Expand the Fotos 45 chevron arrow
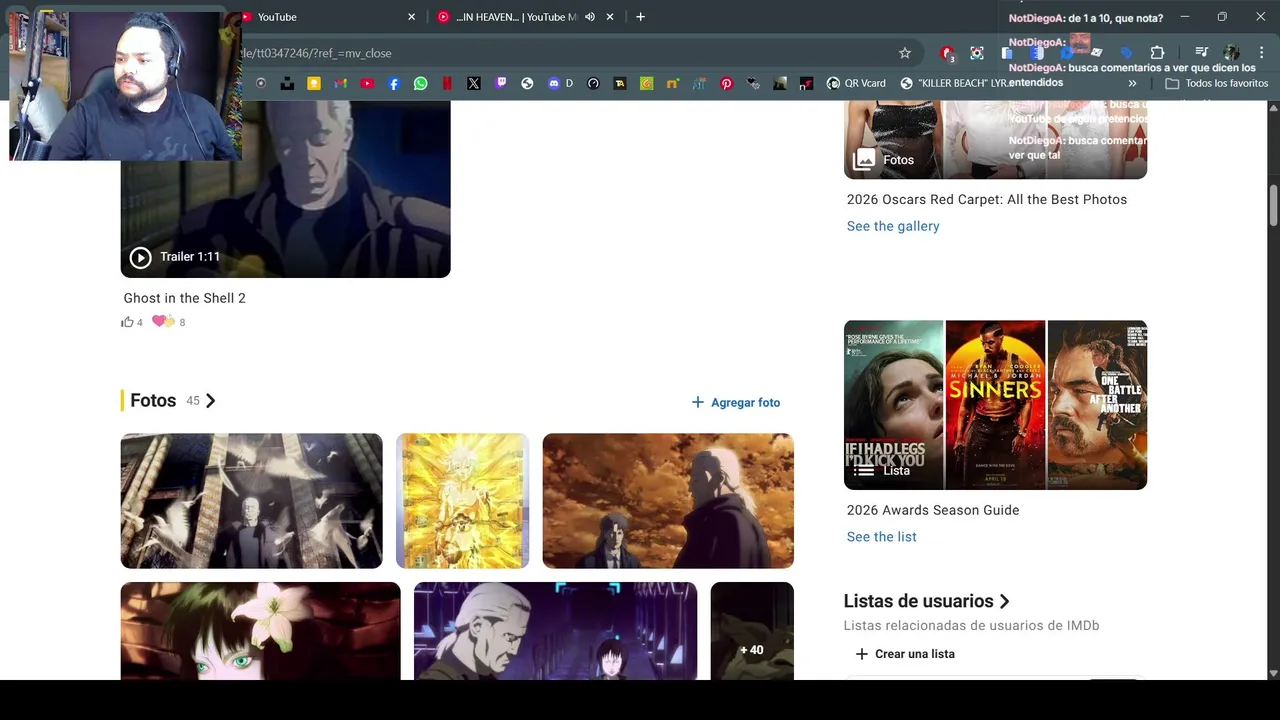 tap(210, 401)
